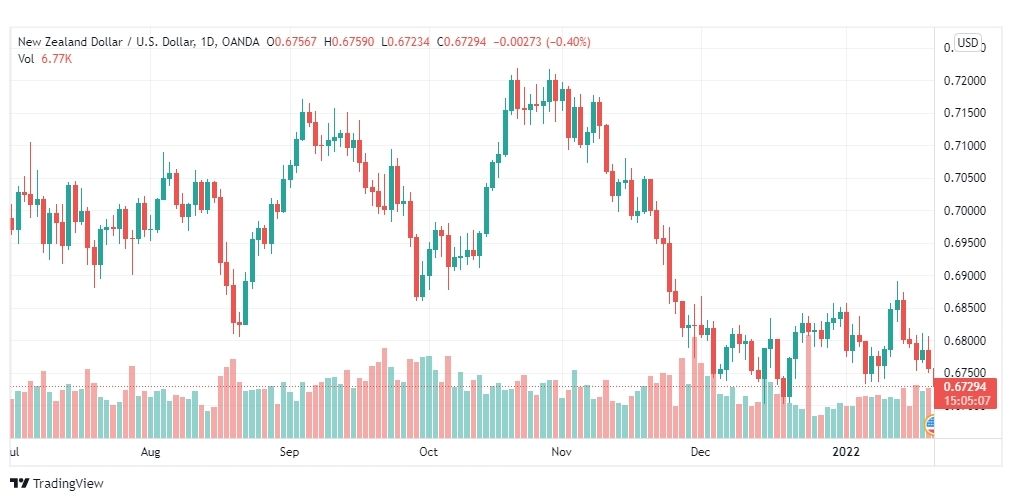Screen dimensions: 1012x501
Task: Click the Nov label on time axis
Action: point(562,451)
